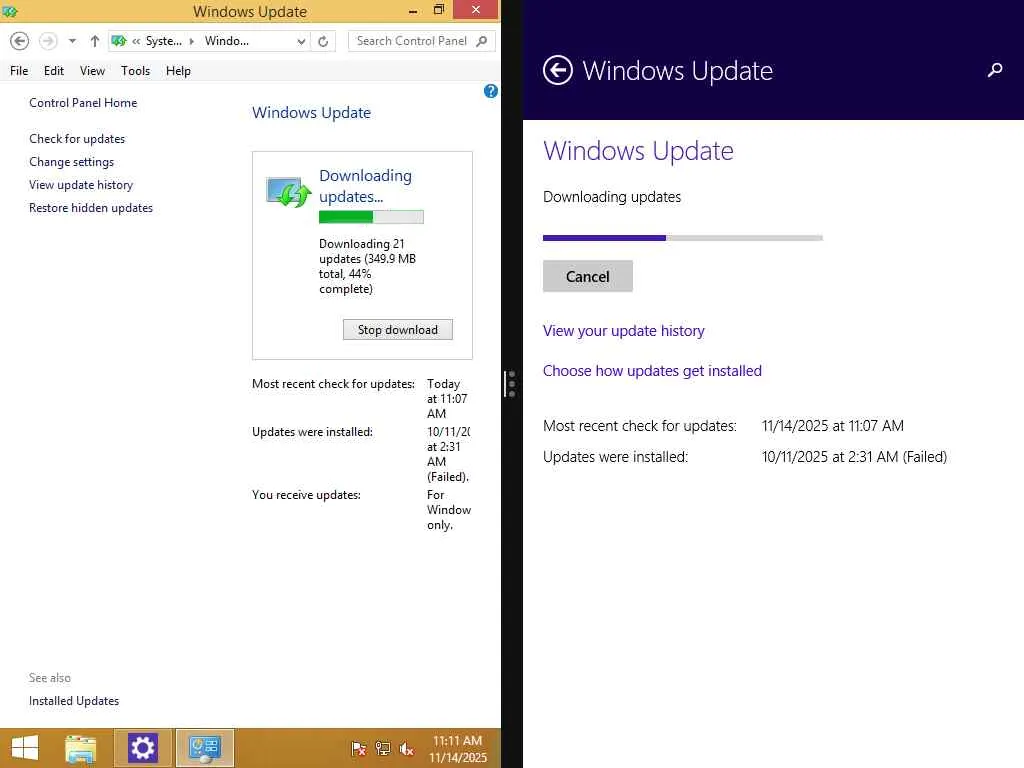Click the split-screen divider handle
Screen dimensions: 1024x768
coord(511,384)
